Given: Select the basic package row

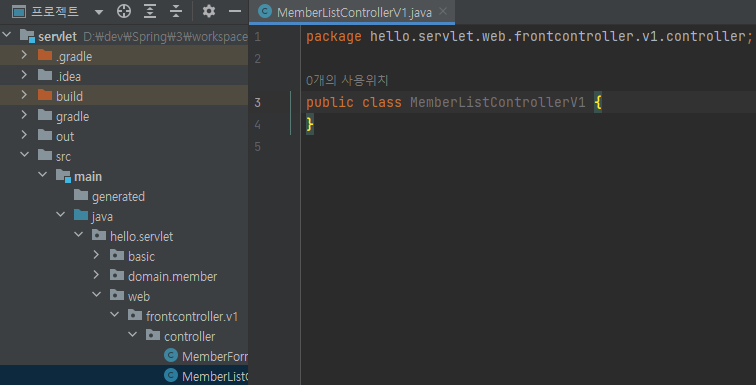Looking at the screenshot, I should [x=124, y=256].
